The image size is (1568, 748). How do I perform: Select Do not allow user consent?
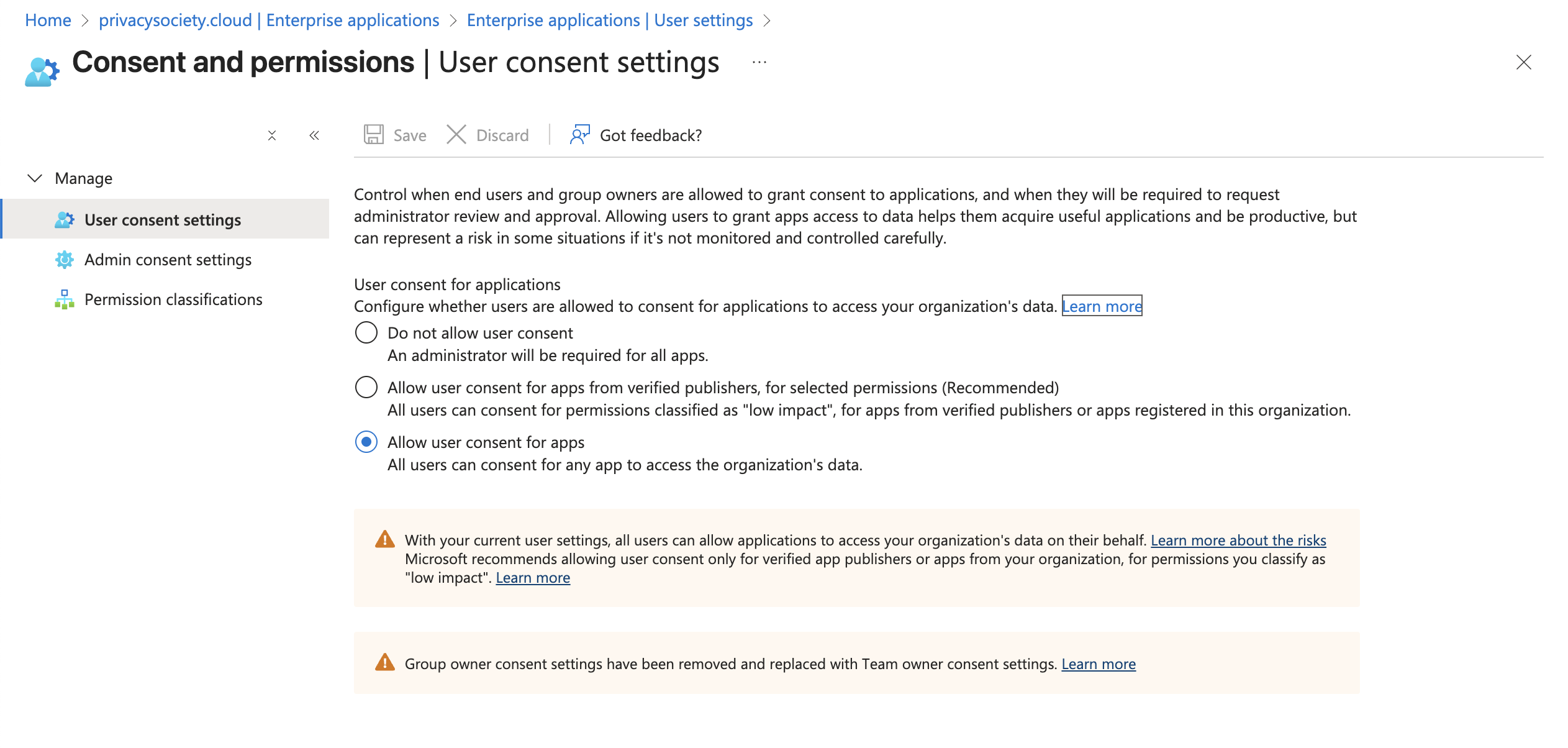click(366, 333)
